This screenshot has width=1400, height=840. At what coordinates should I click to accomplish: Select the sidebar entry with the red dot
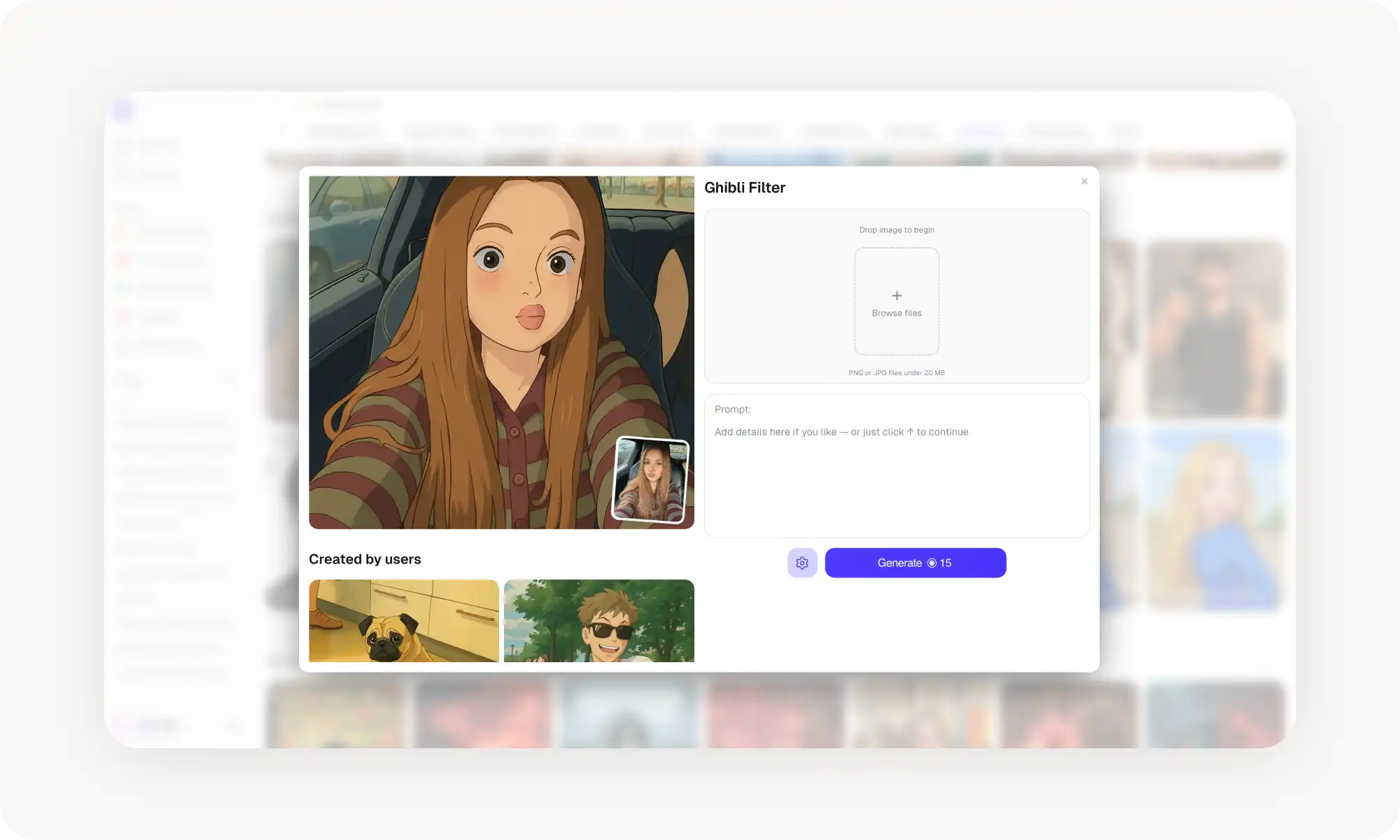[161, 260]
